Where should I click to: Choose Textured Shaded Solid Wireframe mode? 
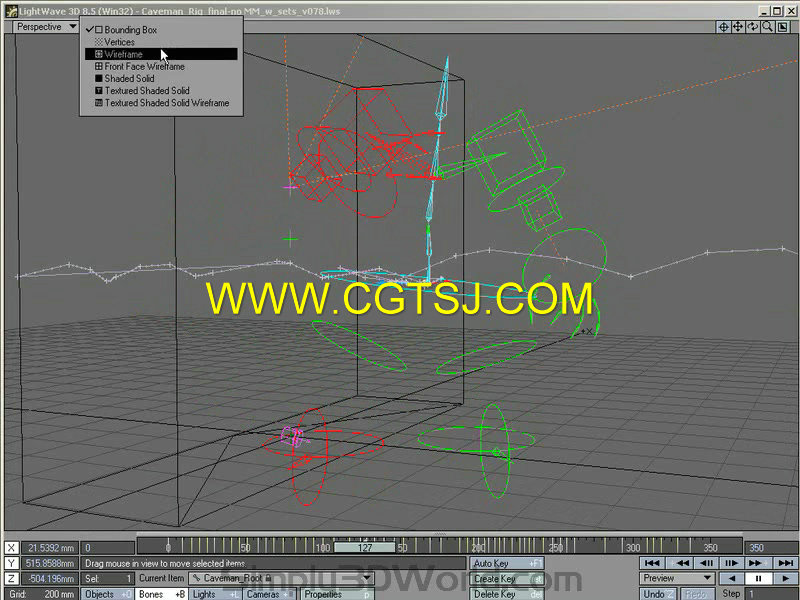tap(161, 103)
